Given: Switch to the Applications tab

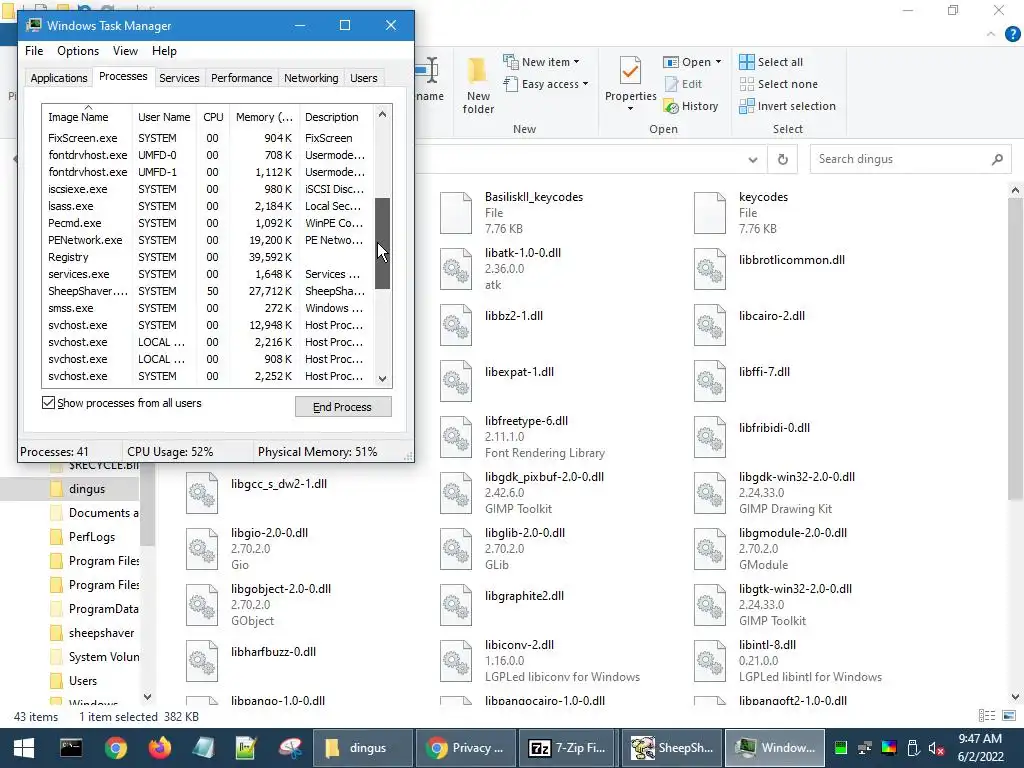Looking at the screenshot, I should [59, 78].
